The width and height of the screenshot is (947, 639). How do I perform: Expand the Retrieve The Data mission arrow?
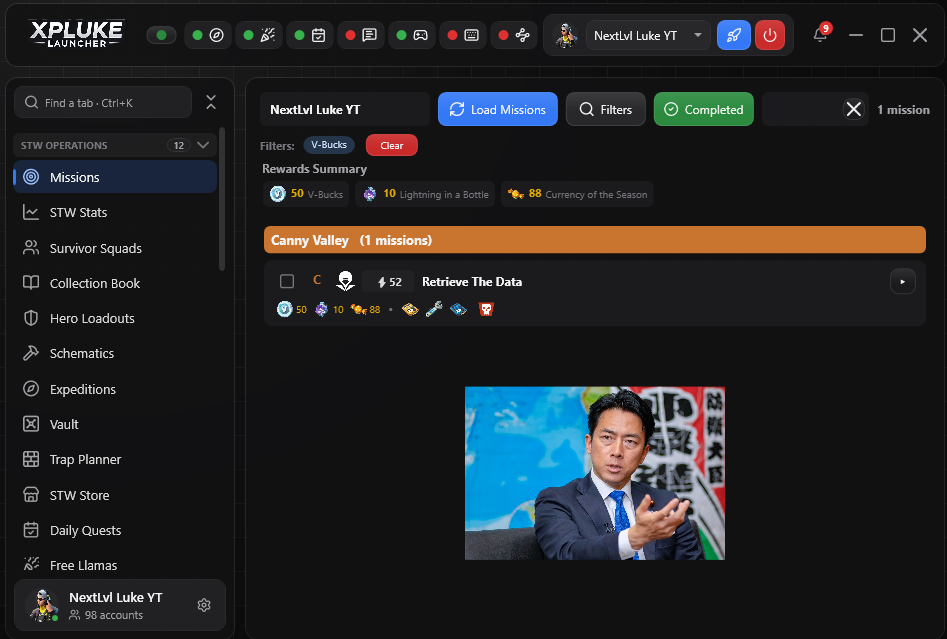tap(903, 281)
